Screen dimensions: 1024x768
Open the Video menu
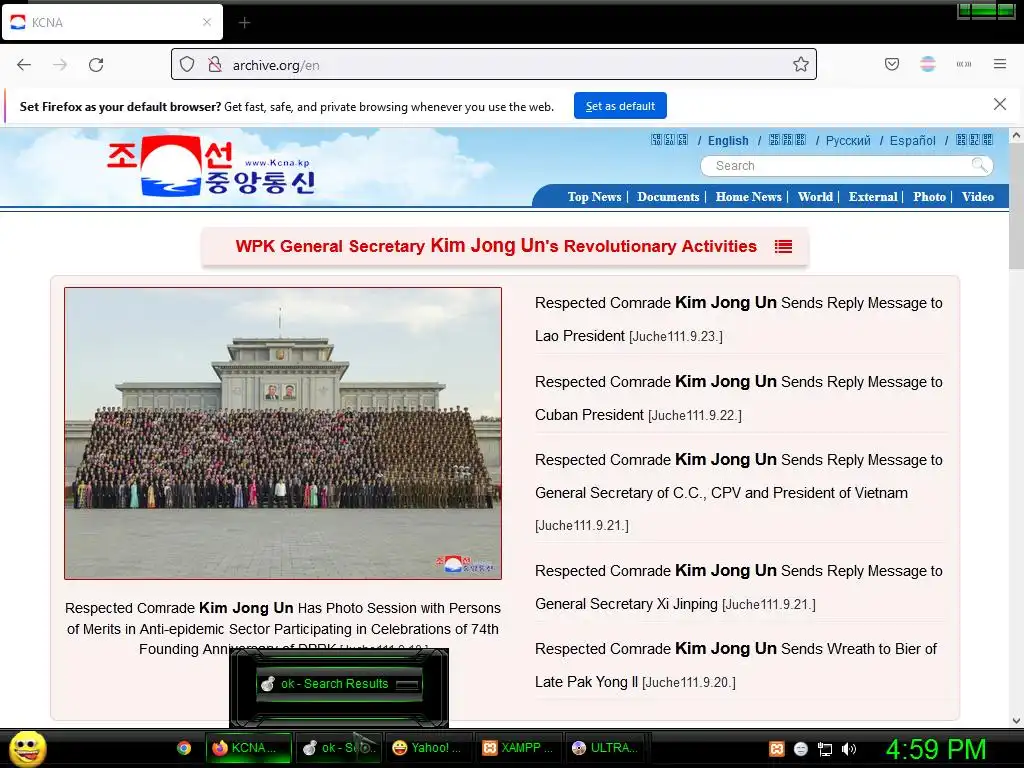(978, 197)
